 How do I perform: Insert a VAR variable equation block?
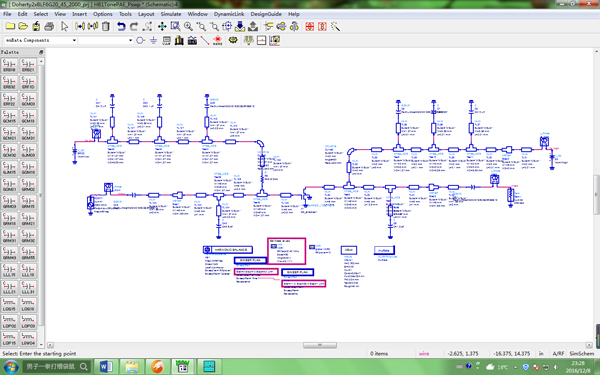[166, 40]
